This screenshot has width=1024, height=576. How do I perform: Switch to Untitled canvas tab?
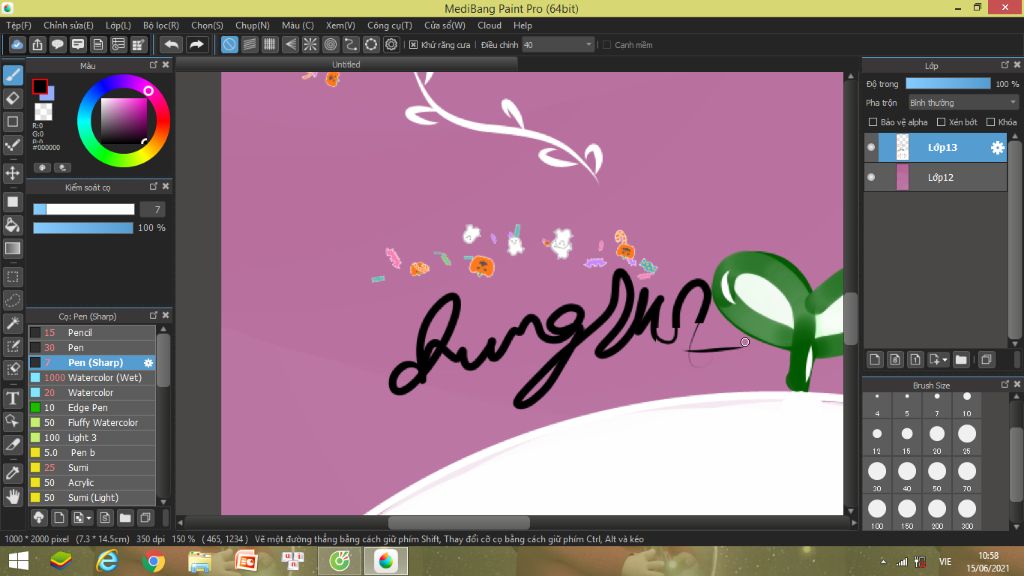coord(346,64)
